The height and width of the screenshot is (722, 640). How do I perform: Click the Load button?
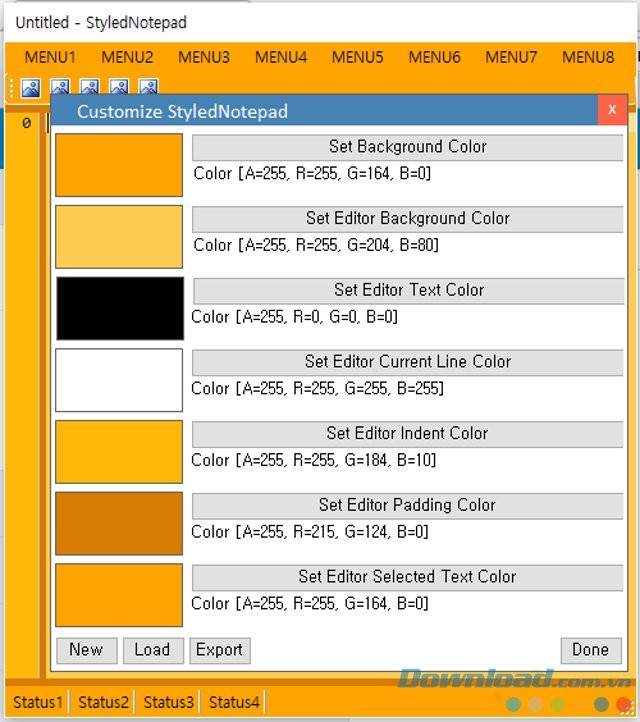pyautogui.click(x=152, y=650)
